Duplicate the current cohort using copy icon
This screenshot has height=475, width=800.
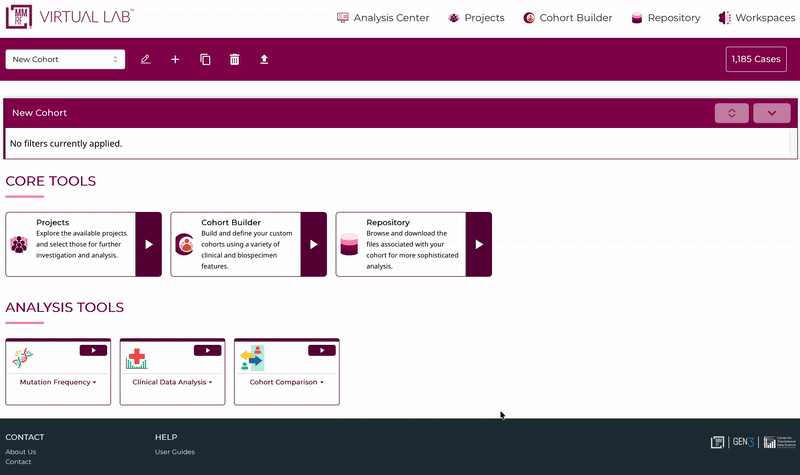tap(205, 60)
